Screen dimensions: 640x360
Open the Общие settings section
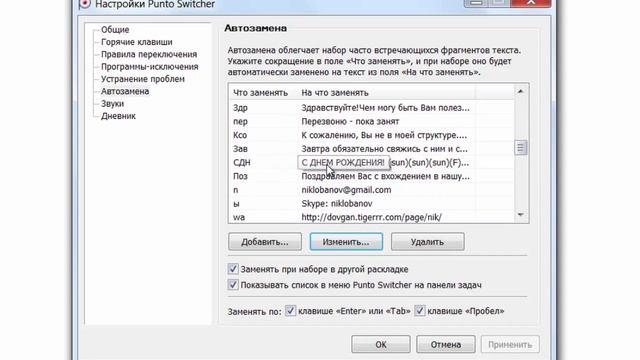(x=115, y=30)
